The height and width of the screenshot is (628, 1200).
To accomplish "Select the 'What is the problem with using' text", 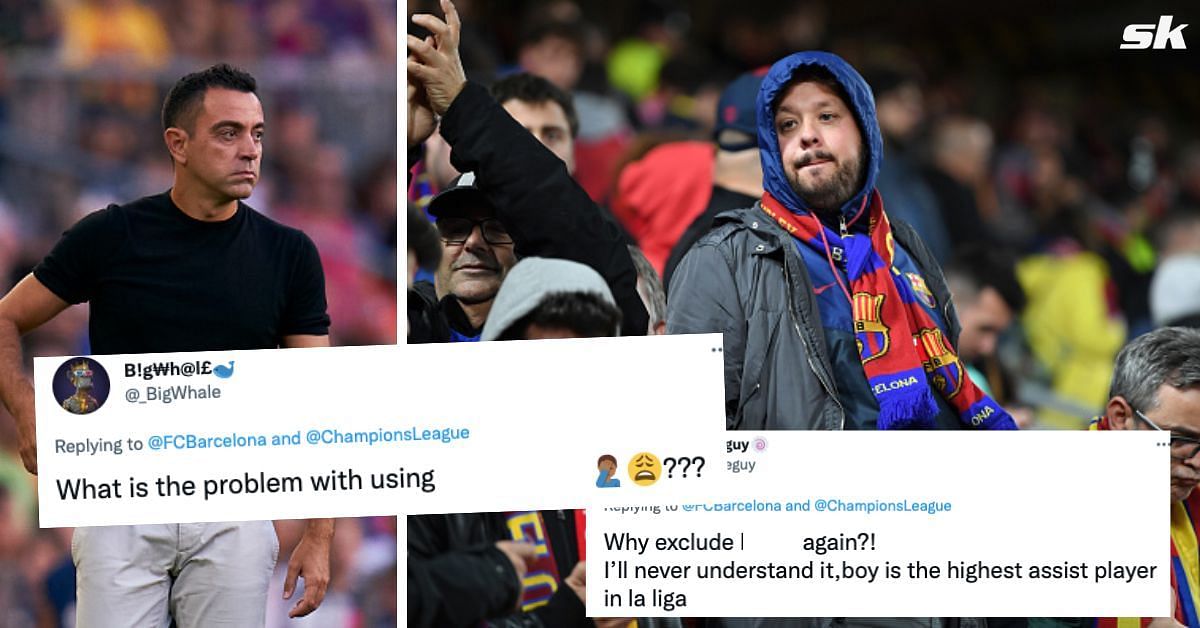I will [245, 483].
